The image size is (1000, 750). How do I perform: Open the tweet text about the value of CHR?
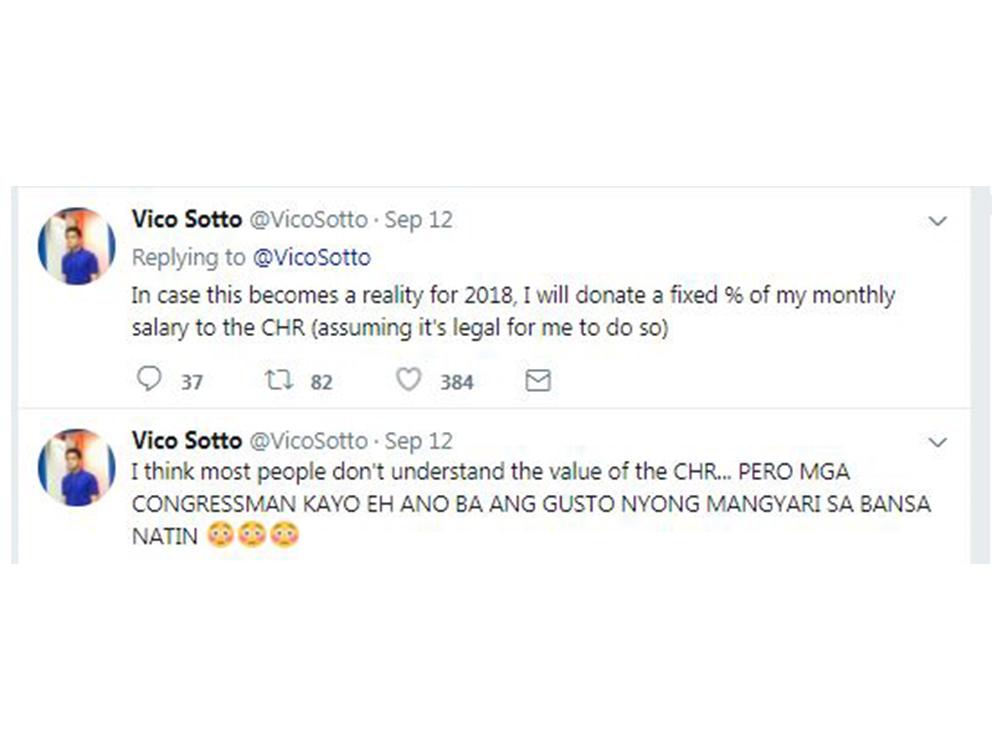click(530, 503)
